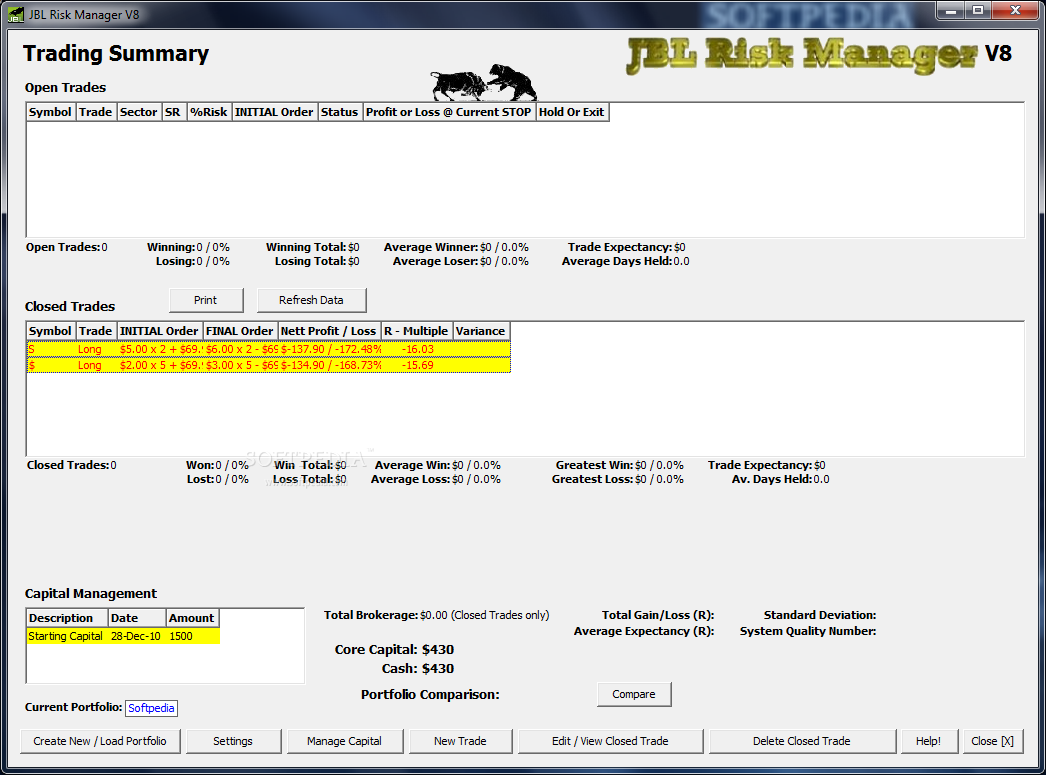
Task: Close window using title bar X
Action: pyautogui.click(x=1016, y=11)
